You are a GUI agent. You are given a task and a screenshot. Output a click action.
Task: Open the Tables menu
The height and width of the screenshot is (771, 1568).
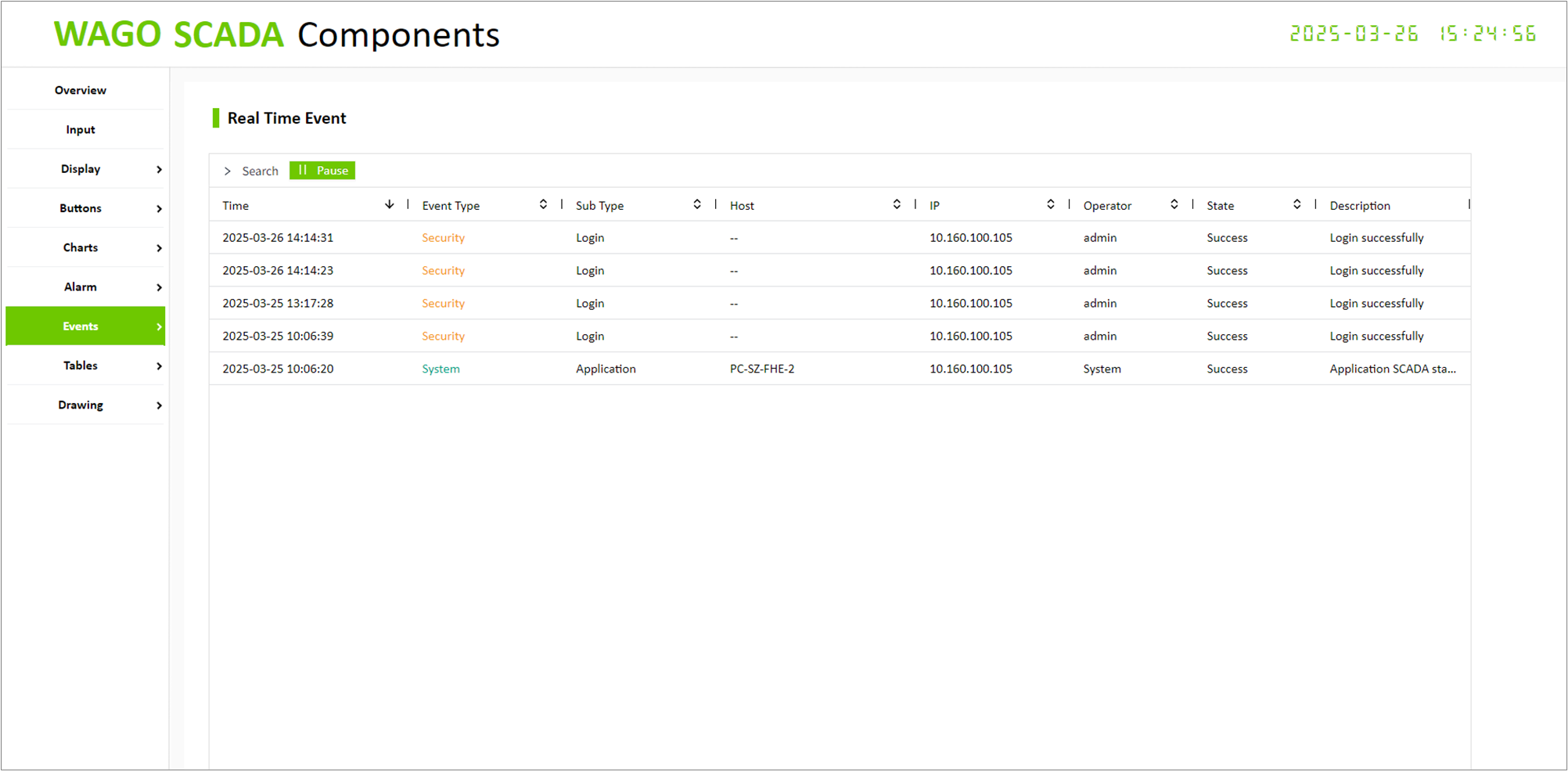tap(81, 366)
